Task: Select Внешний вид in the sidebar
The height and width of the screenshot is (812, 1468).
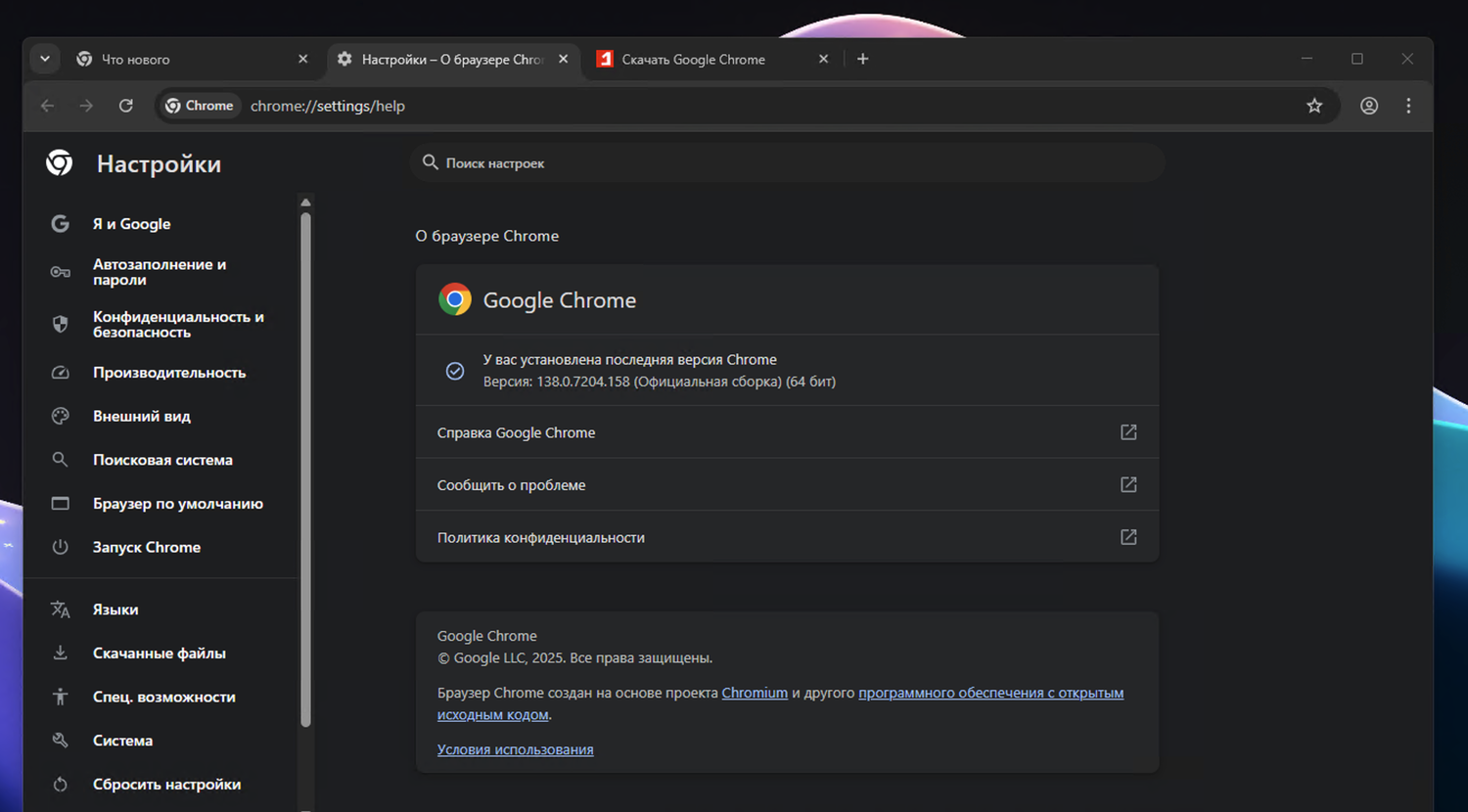Action: 141,416
